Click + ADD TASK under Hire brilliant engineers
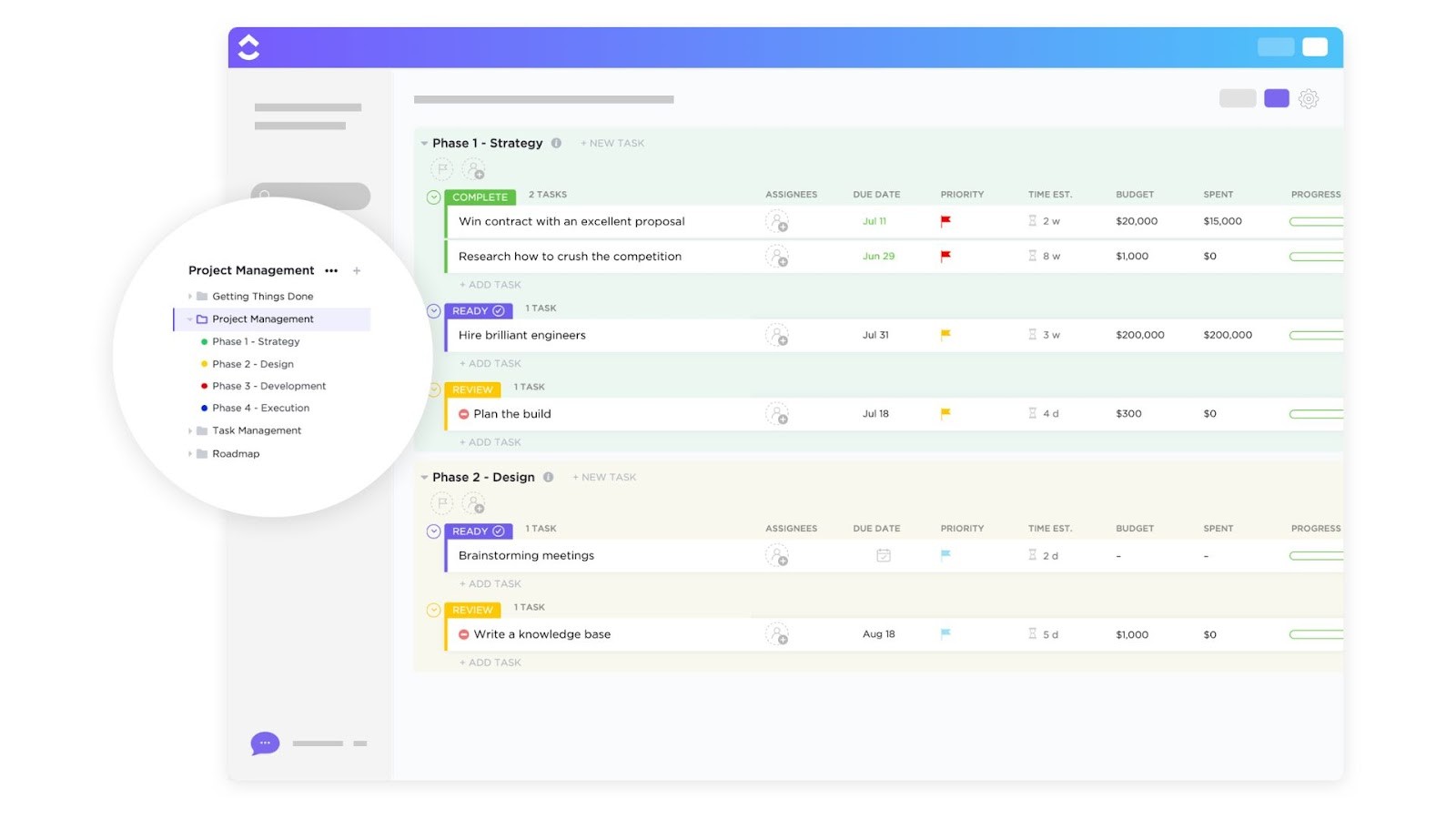Viewport: 1456px width, 819px height. [490, 363]
